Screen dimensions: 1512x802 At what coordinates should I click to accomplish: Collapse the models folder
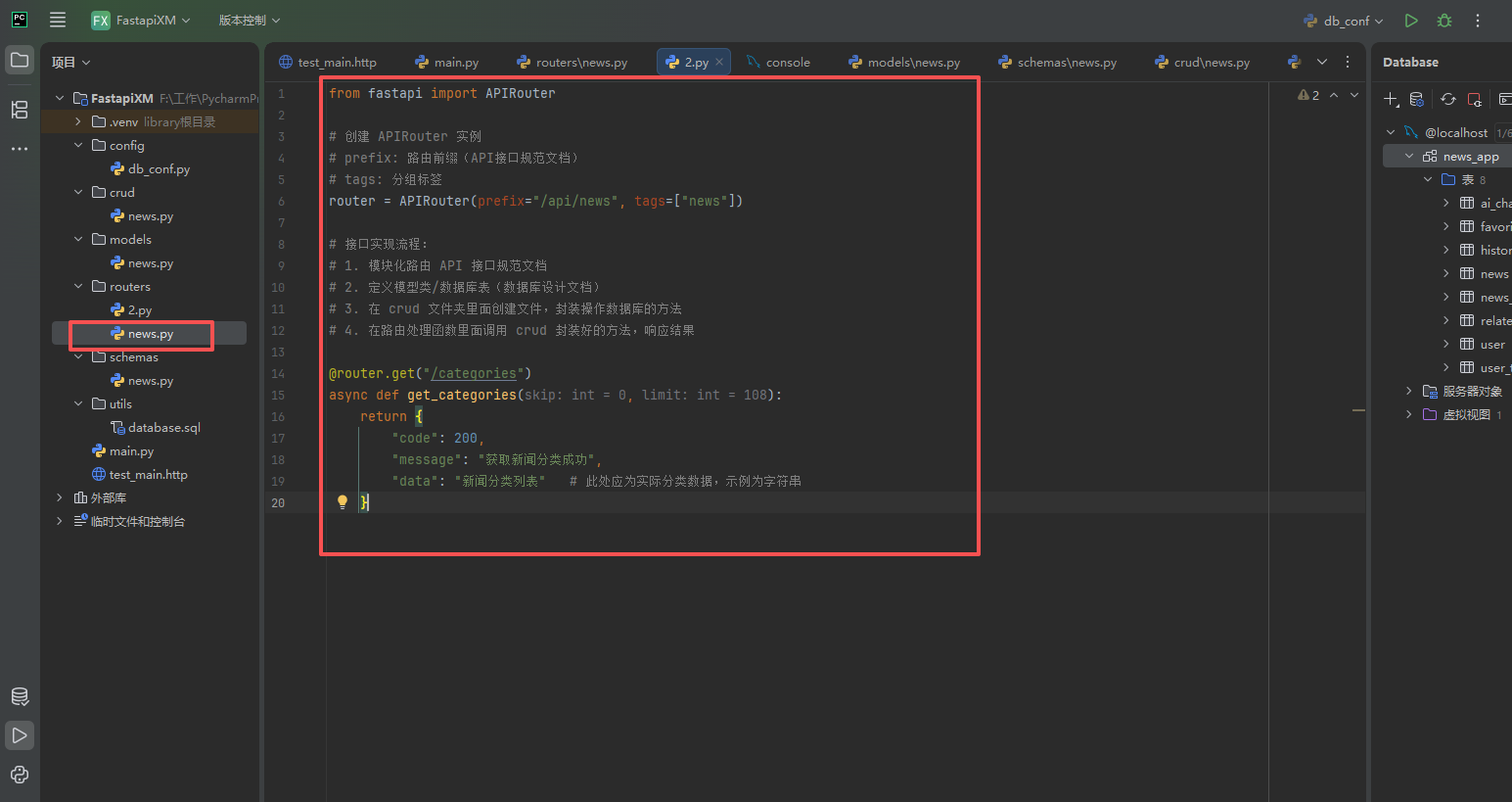coord(78,239)
